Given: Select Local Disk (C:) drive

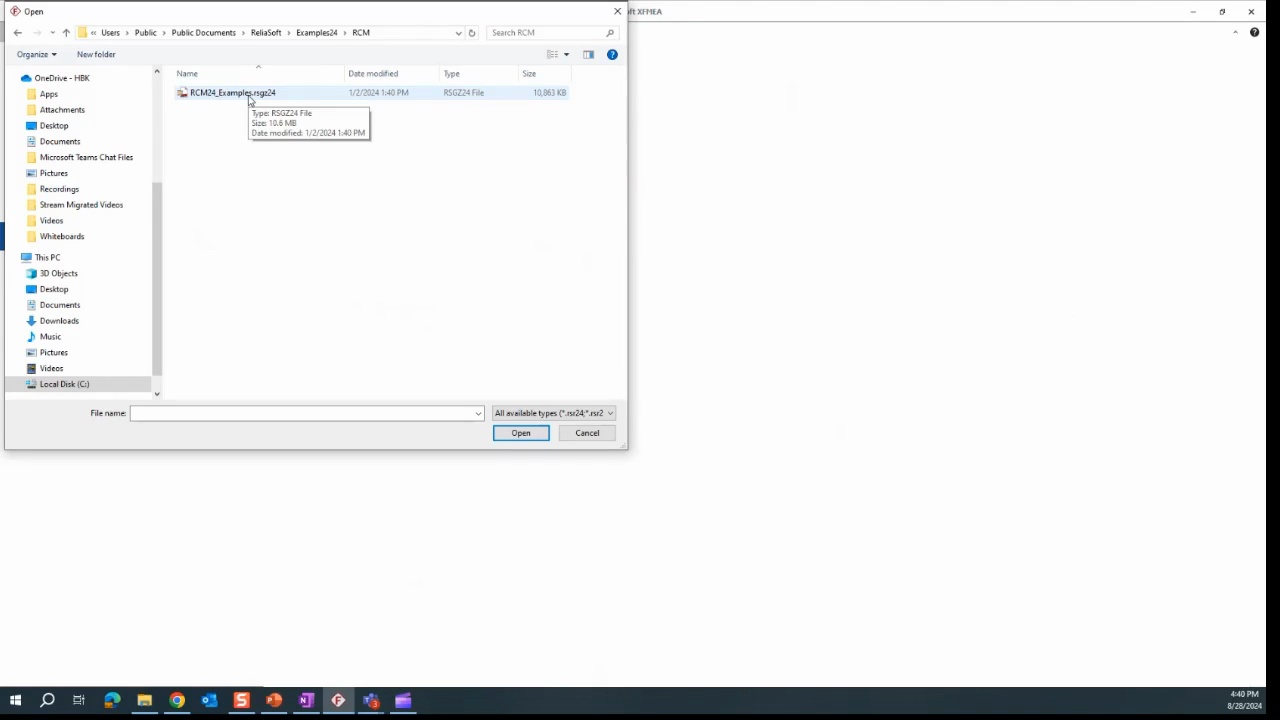Looking at the screenshot, I should 64,384.
